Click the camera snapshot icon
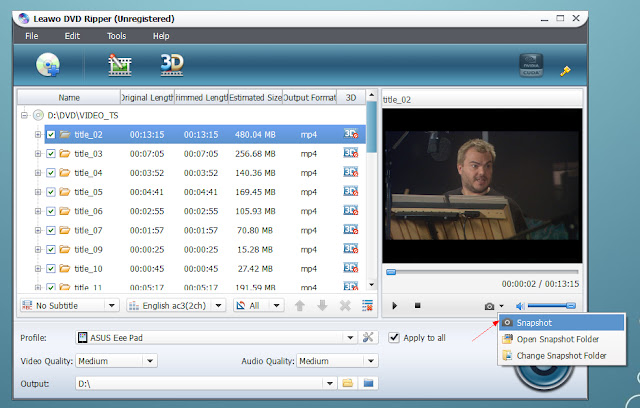Image resolution: width=640 pixels, height=408 pixels. [x=489, y=306]
